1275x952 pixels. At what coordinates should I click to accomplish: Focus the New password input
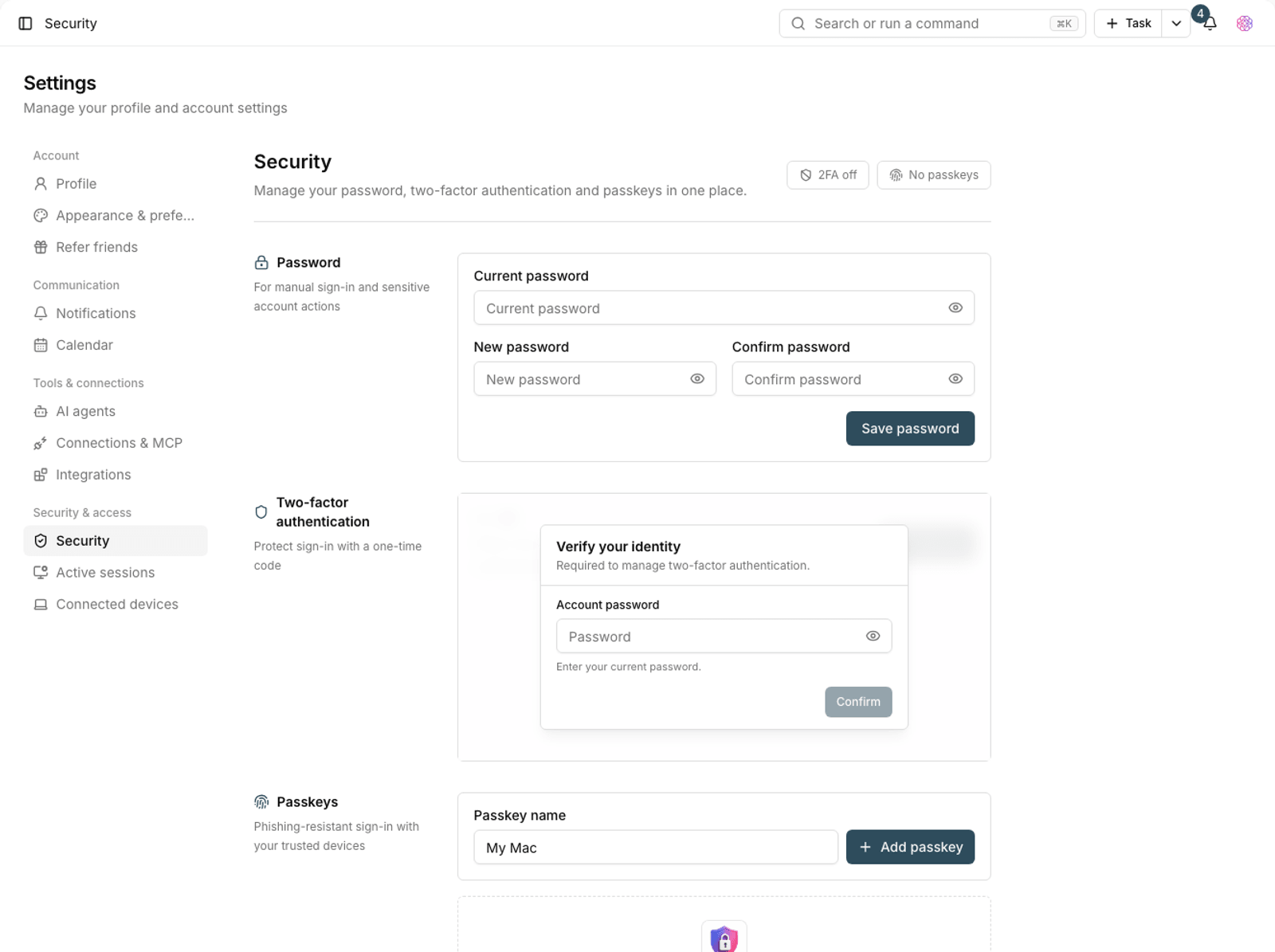pyautogui.click(x=594, y=379)
